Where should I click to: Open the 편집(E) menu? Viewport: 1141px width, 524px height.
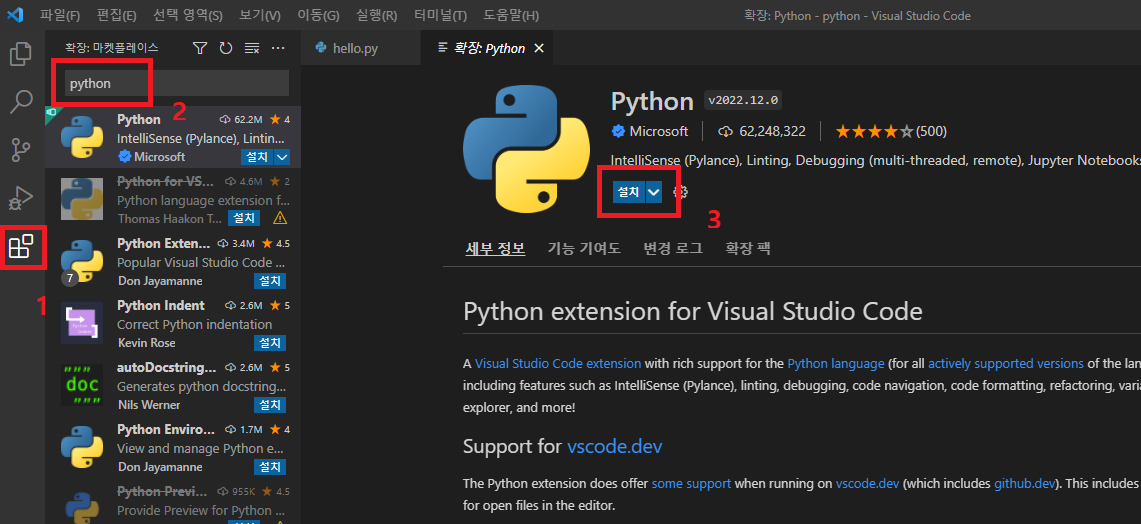116,15
